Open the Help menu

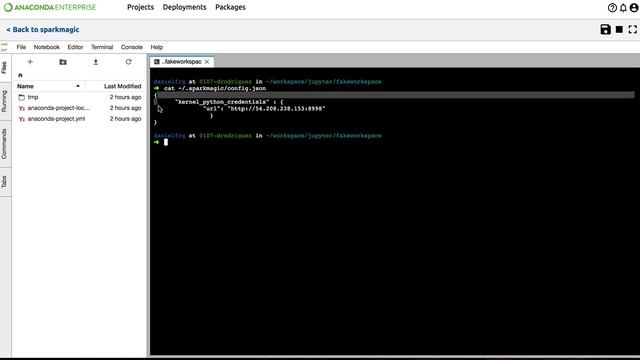(x=157, y=47)
